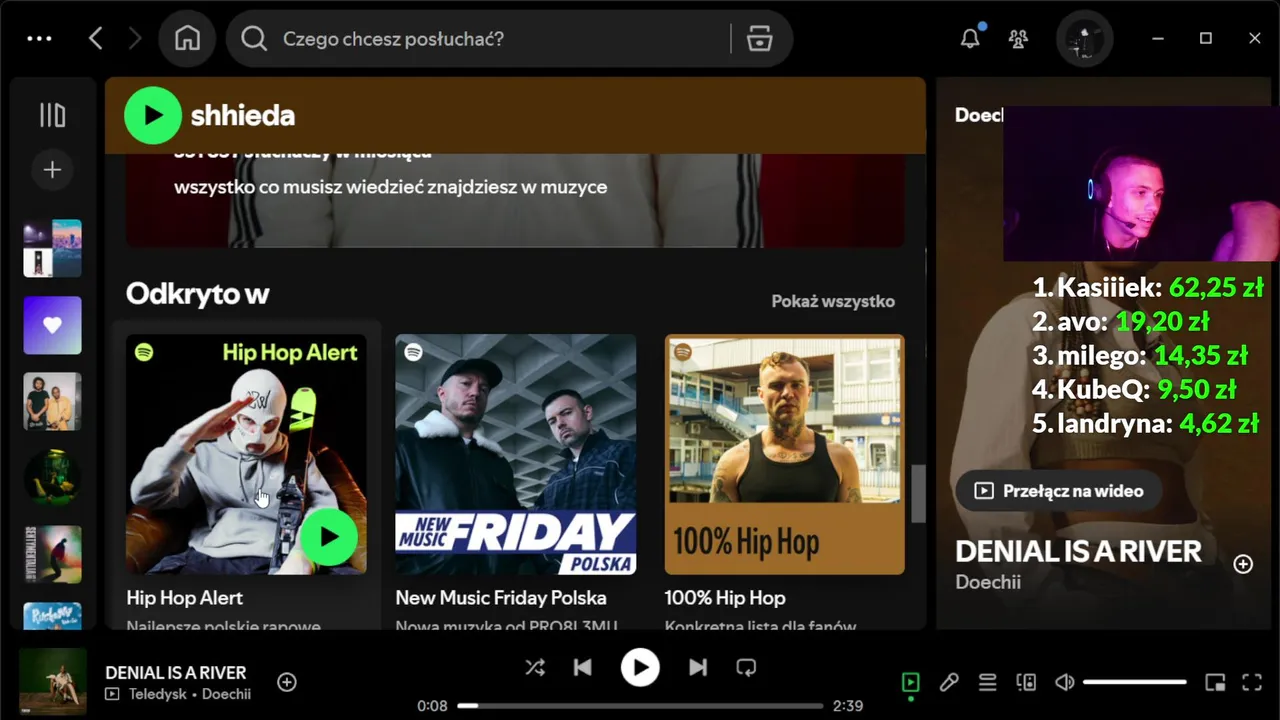Open the three-dots app menu
This screenshot has height=720, width=1280.
tap(39, 39)
